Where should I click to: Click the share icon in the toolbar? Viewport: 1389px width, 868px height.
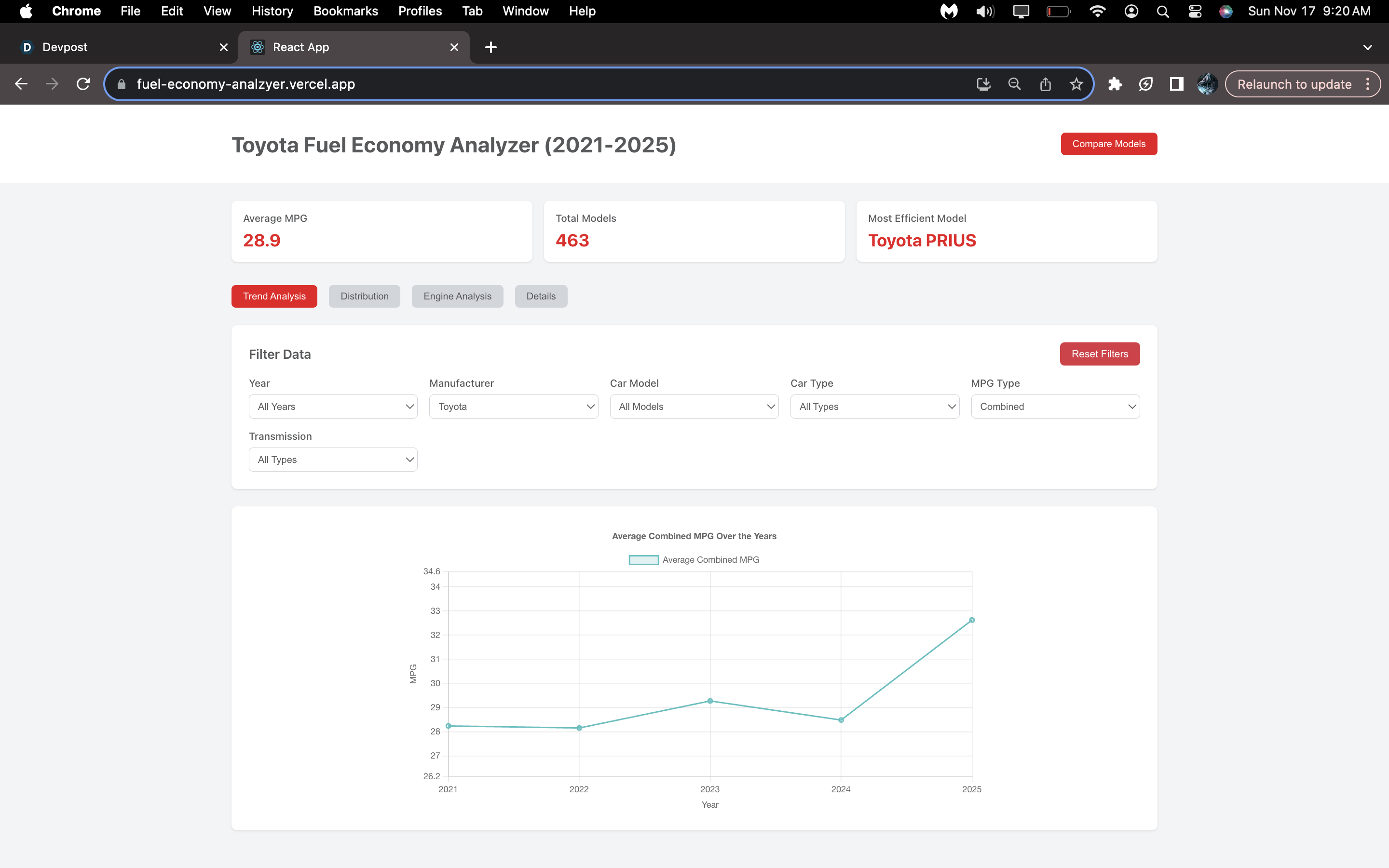click(x=1045, y=84)
